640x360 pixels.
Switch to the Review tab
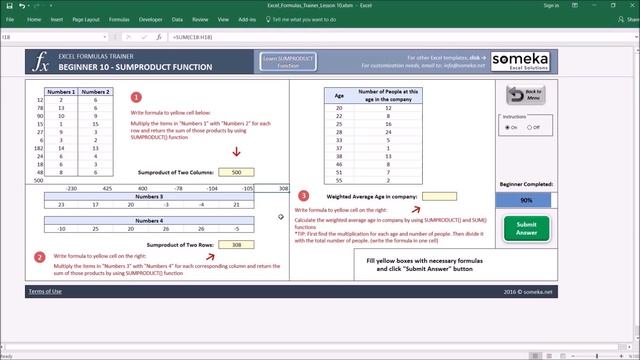[x=200, y=20]
